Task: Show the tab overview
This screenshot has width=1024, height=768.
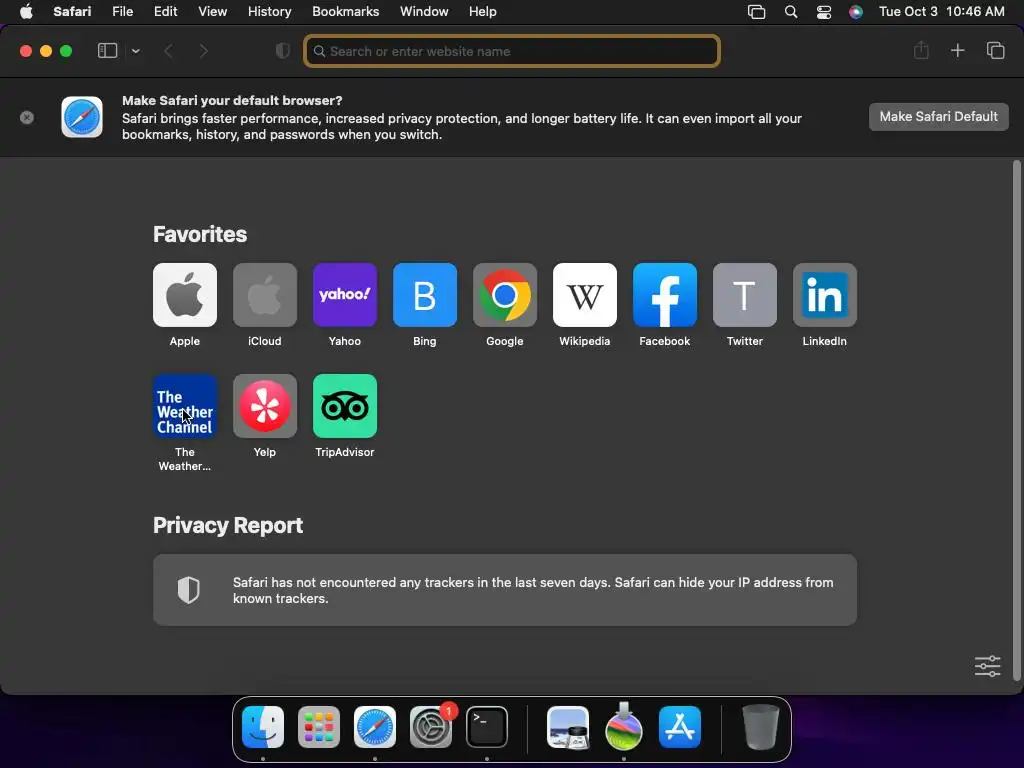Action: pos(995,50)
